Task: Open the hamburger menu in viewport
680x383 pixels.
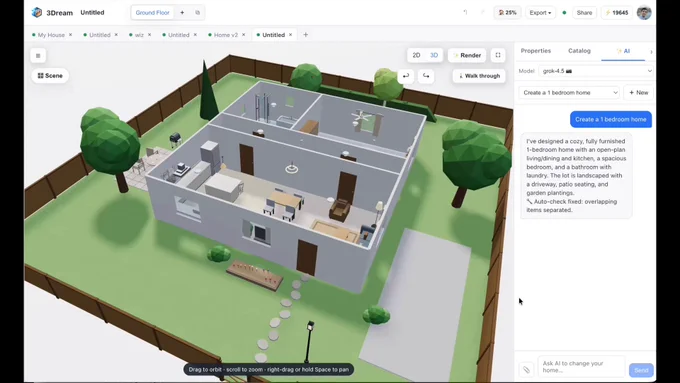Action: click(x=38, y=56)
